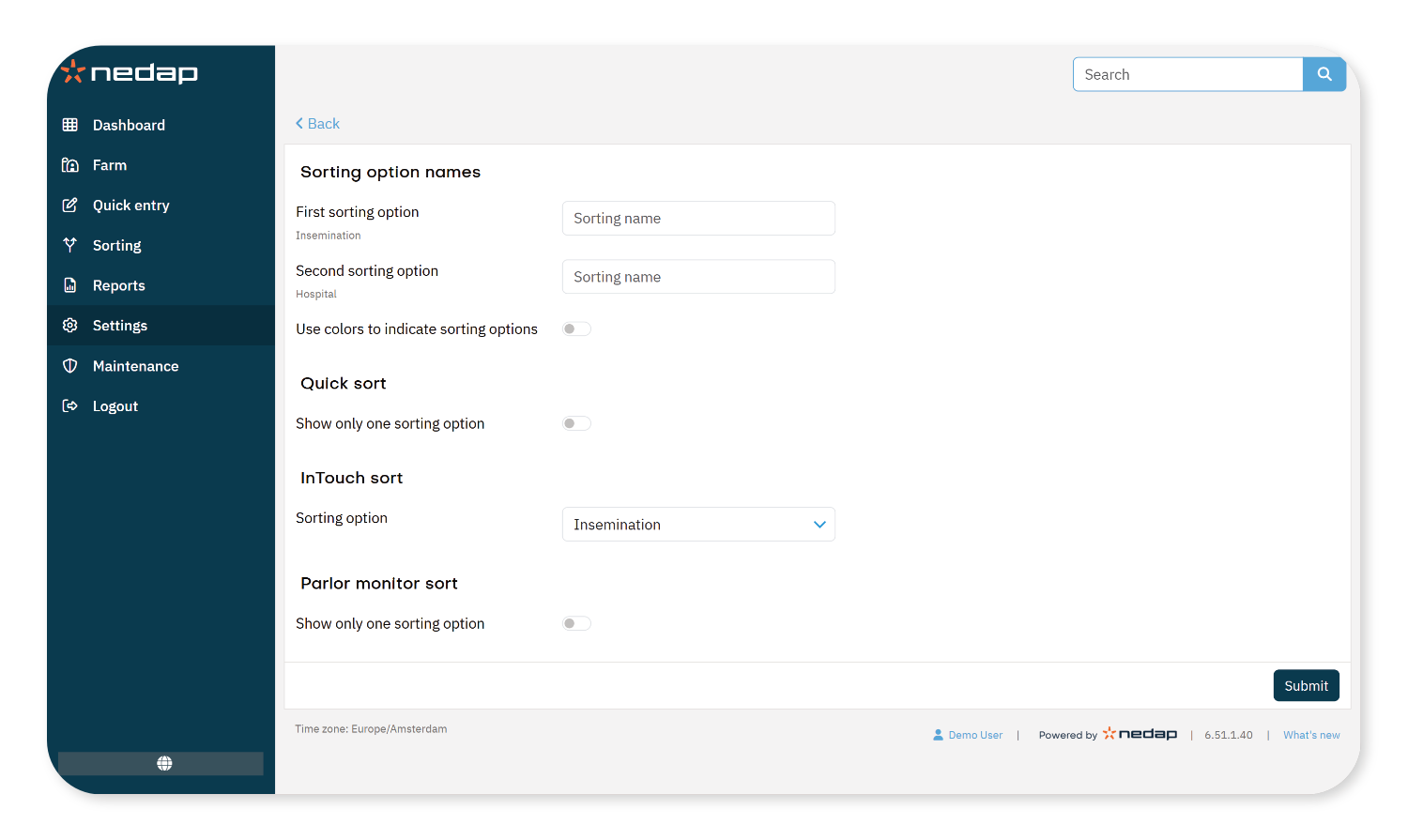Go to Reports in the sidebar

(118, 285)
